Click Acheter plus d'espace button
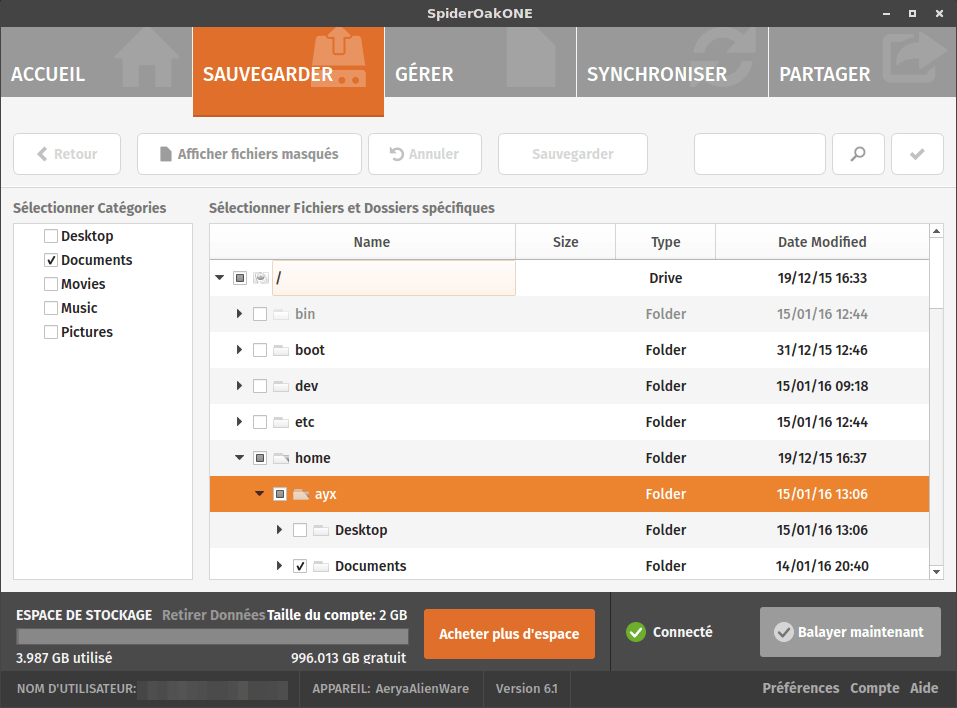The width and height of the screenshot is (957, 708). 509,634
